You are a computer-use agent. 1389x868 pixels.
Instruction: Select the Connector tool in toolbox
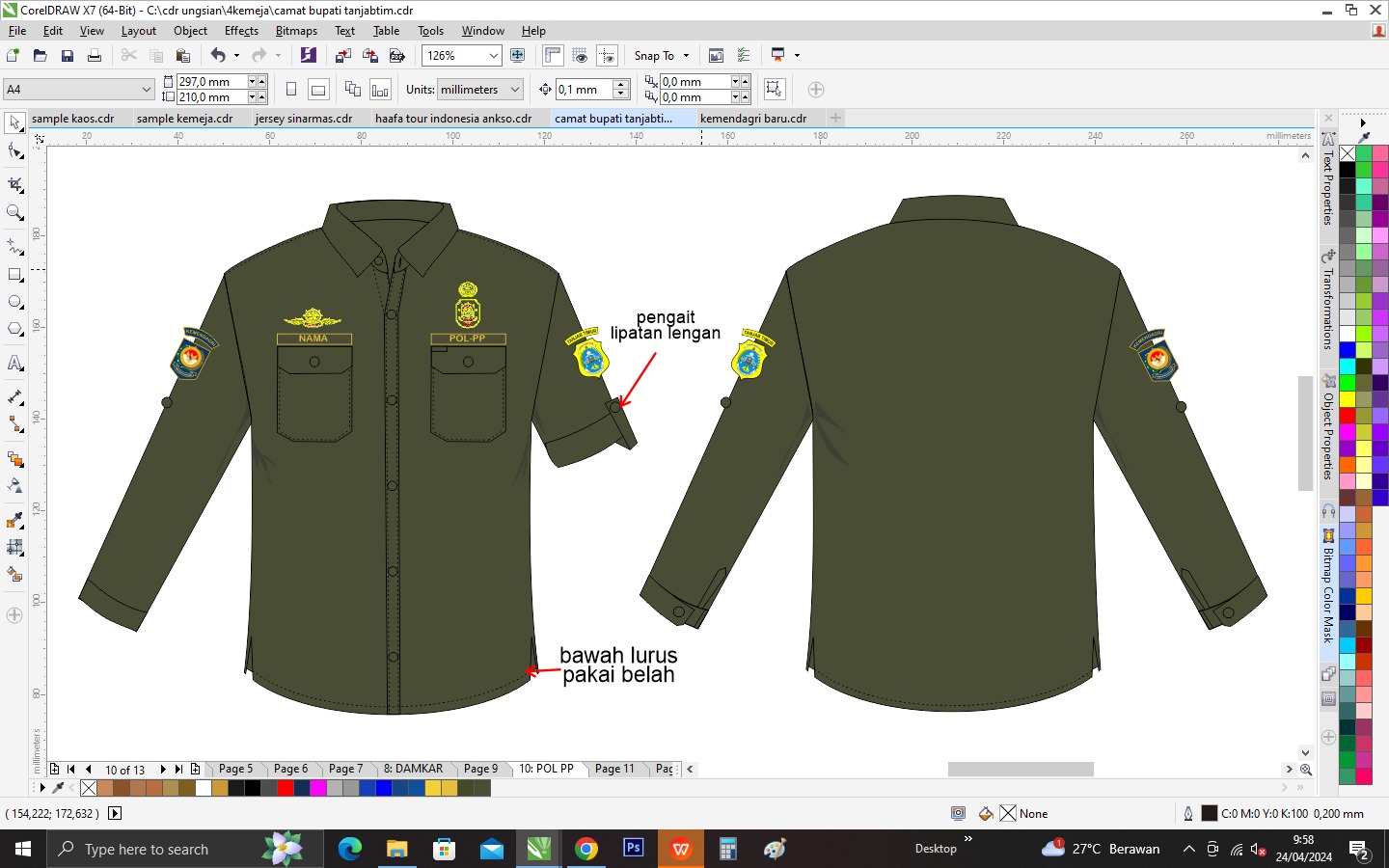(14, 424)
